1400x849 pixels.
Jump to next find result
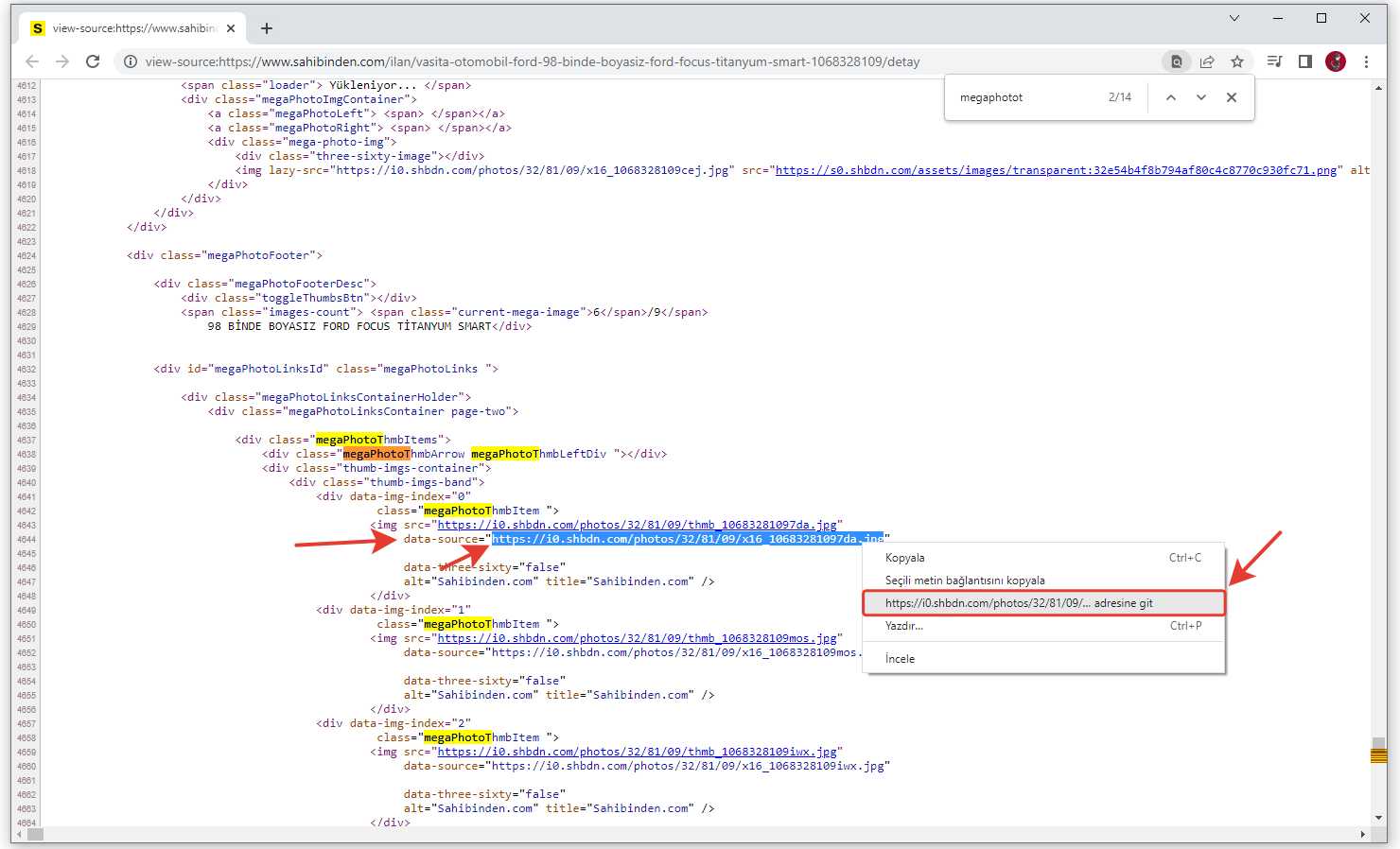pyautogui.click(x=1201, y=97)
